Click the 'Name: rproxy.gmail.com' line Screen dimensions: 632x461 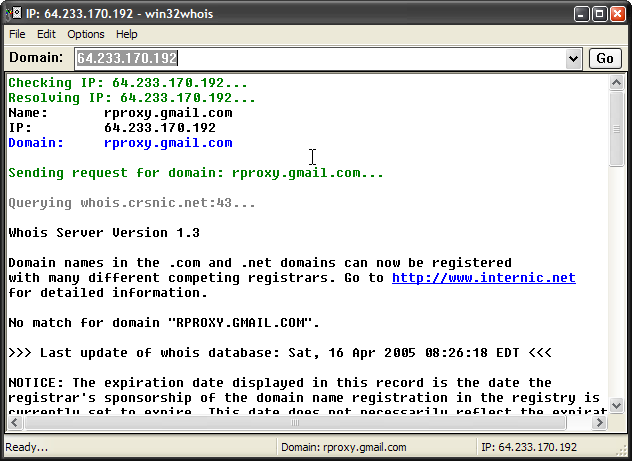pyautogui.click(x=120, y=113)
